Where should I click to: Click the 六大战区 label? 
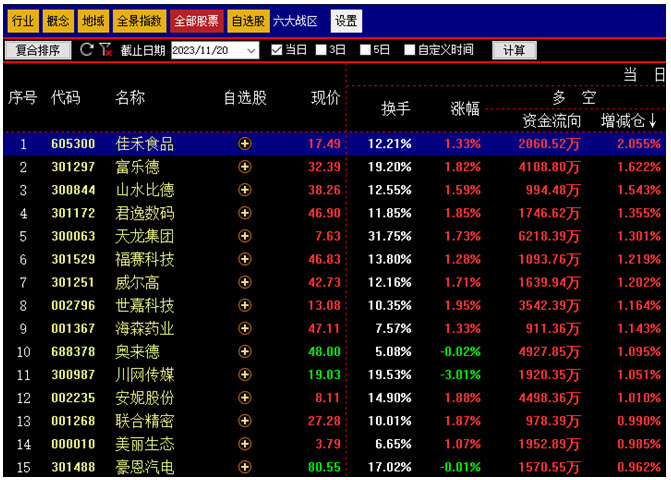coord(295,21)
